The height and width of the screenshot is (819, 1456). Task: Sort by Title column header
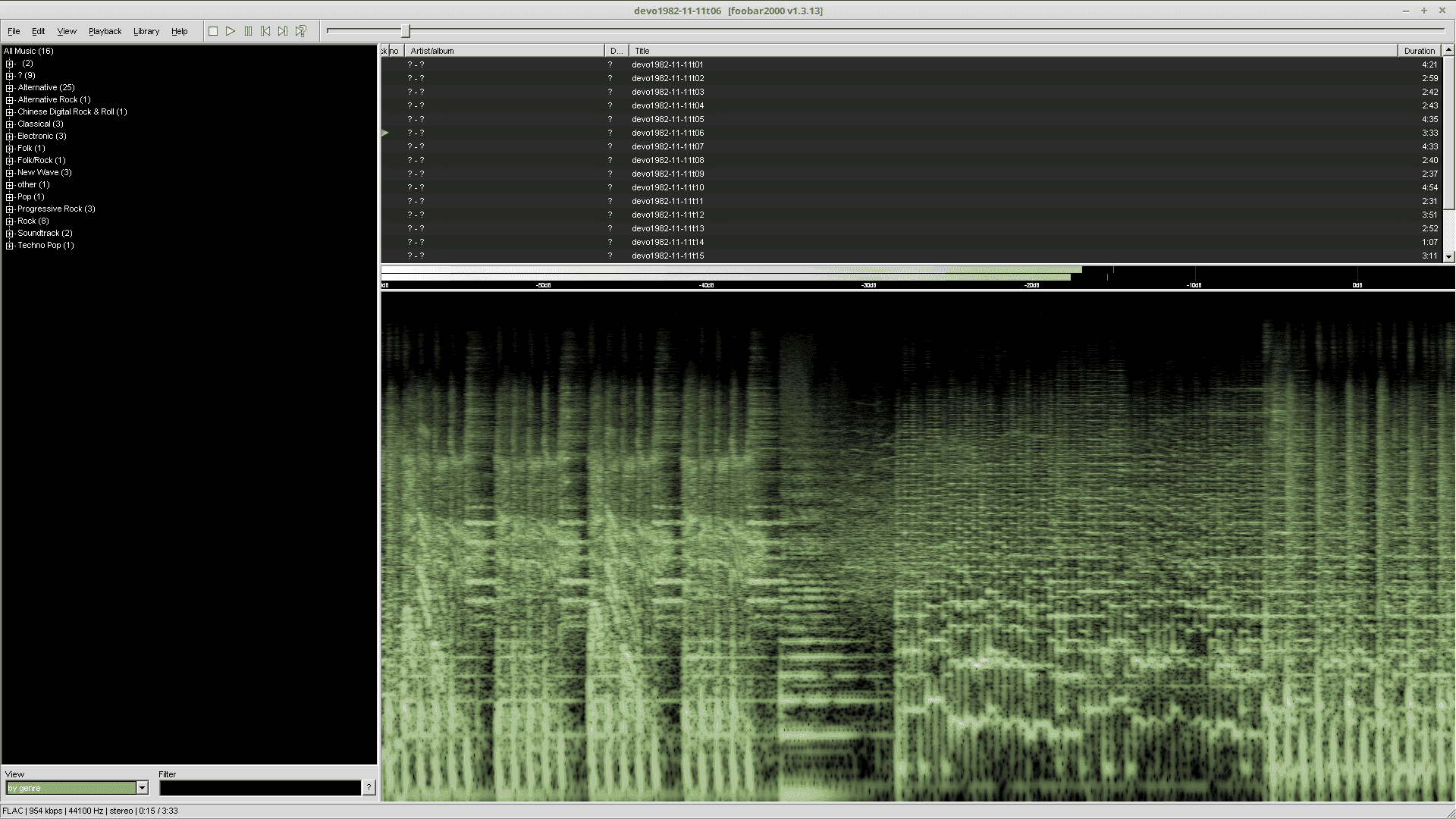[1012, 51]
